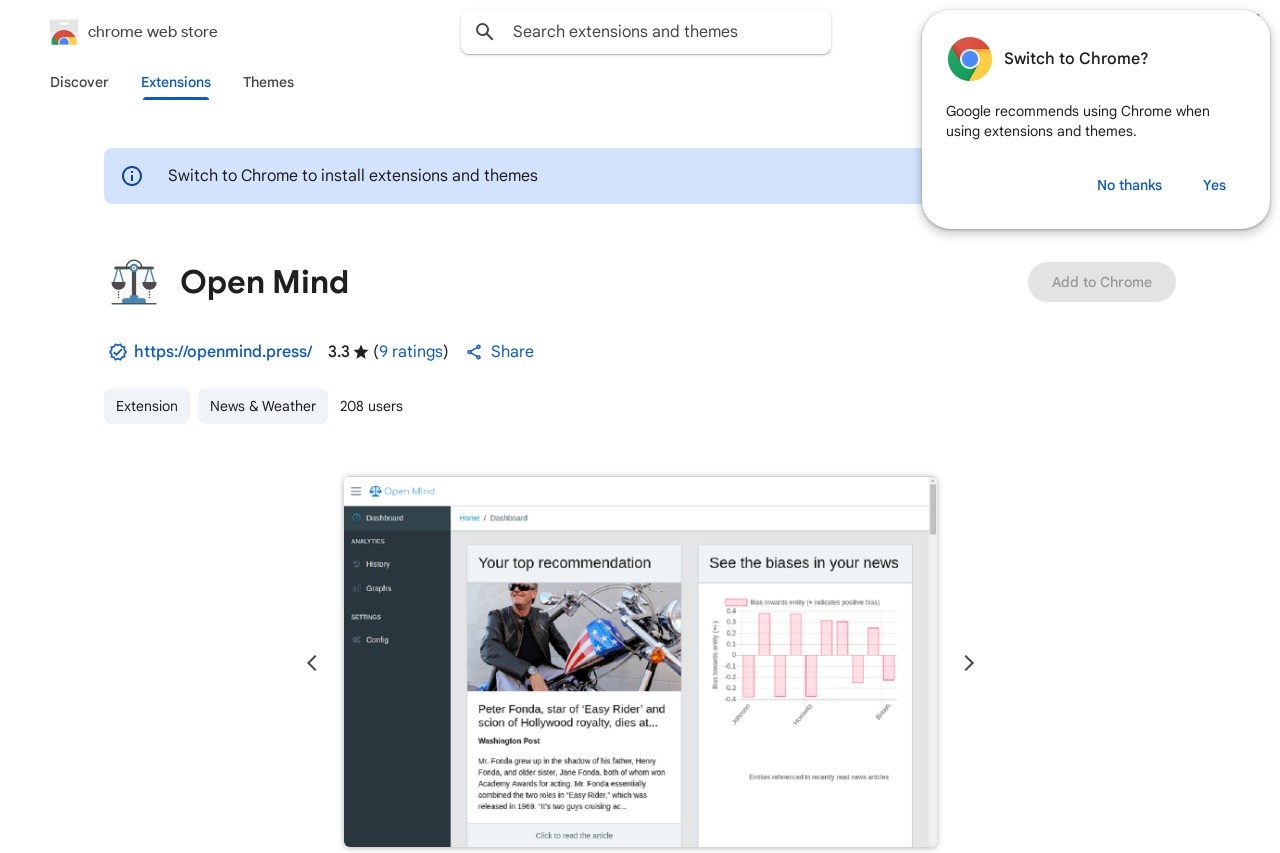The image size is (1280, 853).
Task: Click the Your top recommendation heading
Action: 565,563
